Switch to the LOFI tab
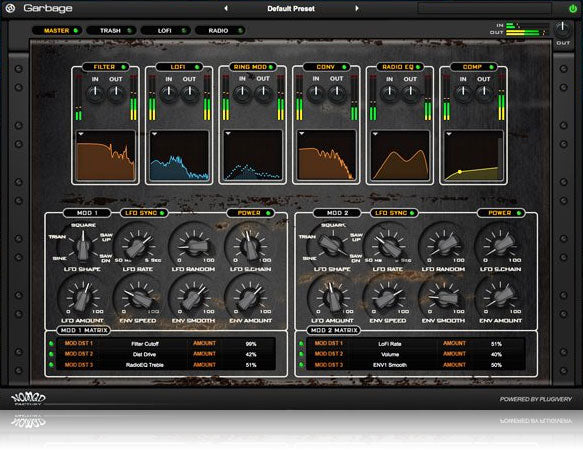The width and height of the screenshot is (583, 450). (165, 30)
